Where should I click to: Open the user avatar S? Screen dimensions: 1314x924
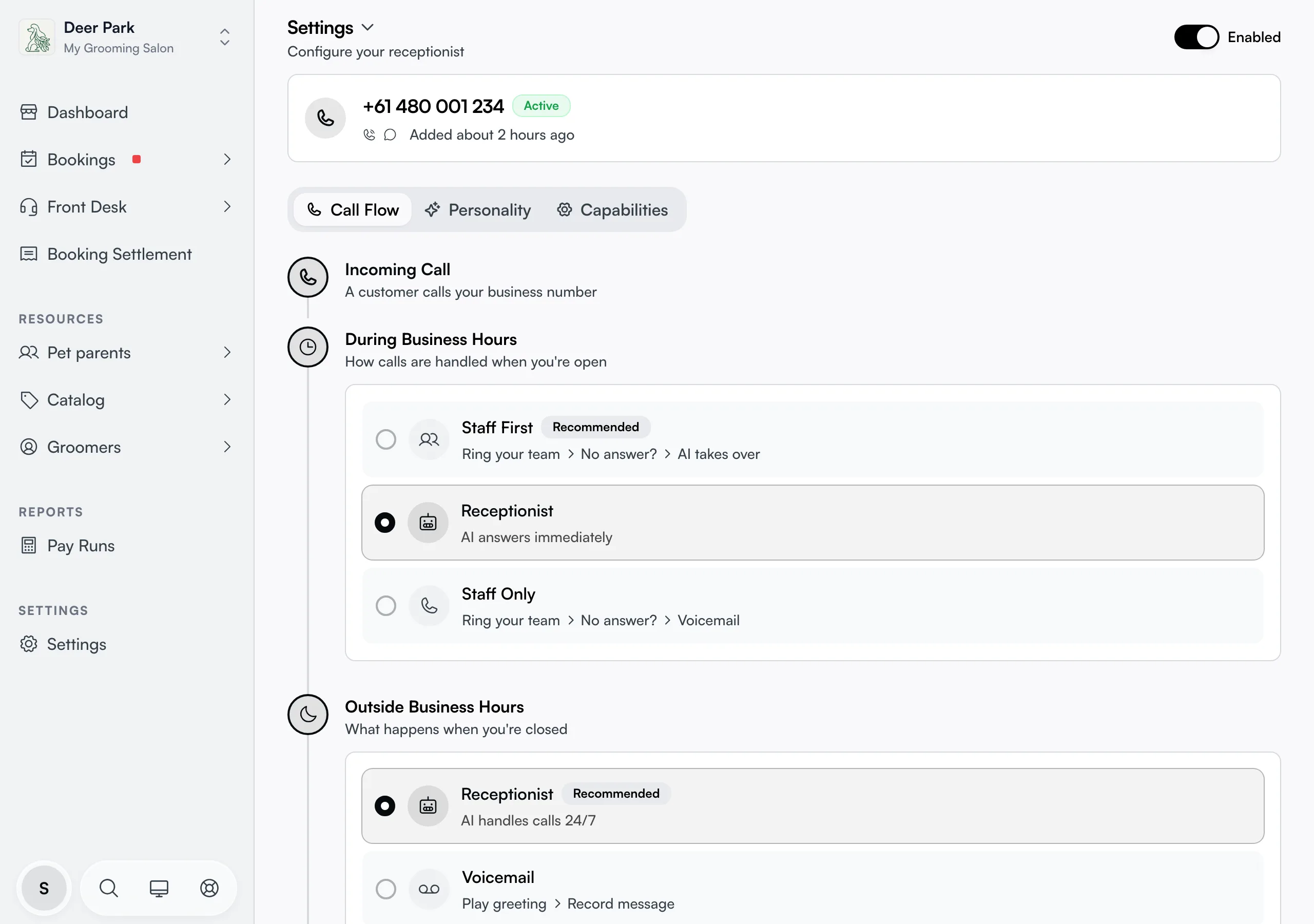coord(44,888)
